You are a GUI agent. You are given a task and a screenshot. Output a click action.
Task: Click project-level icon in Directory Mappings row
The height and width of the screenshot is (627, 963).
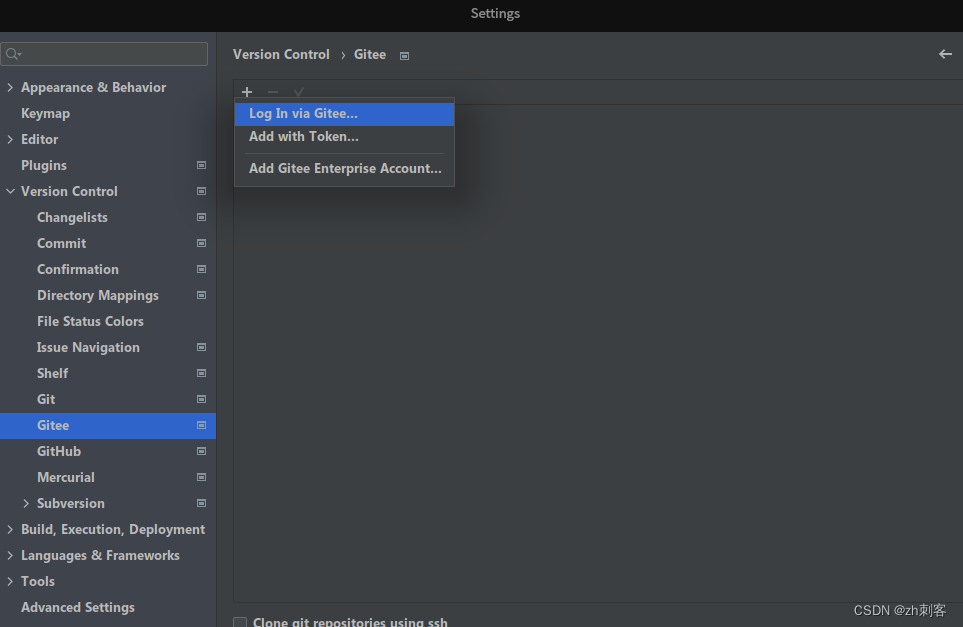click(x=201, y=295)
